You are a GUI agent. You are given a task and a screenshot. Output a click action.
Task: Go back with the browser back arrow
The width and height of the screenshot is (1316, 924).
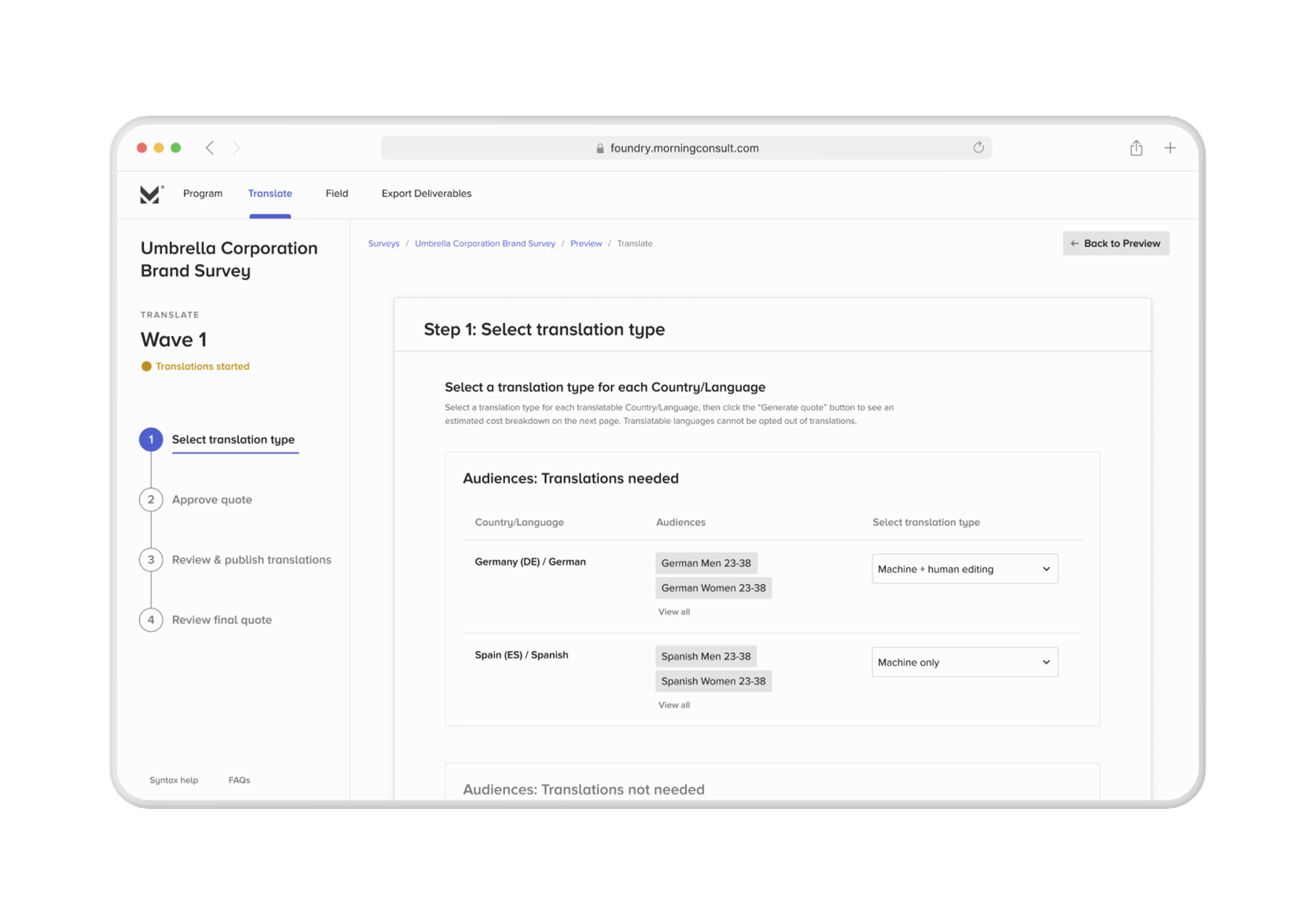(x=210, y=148)
